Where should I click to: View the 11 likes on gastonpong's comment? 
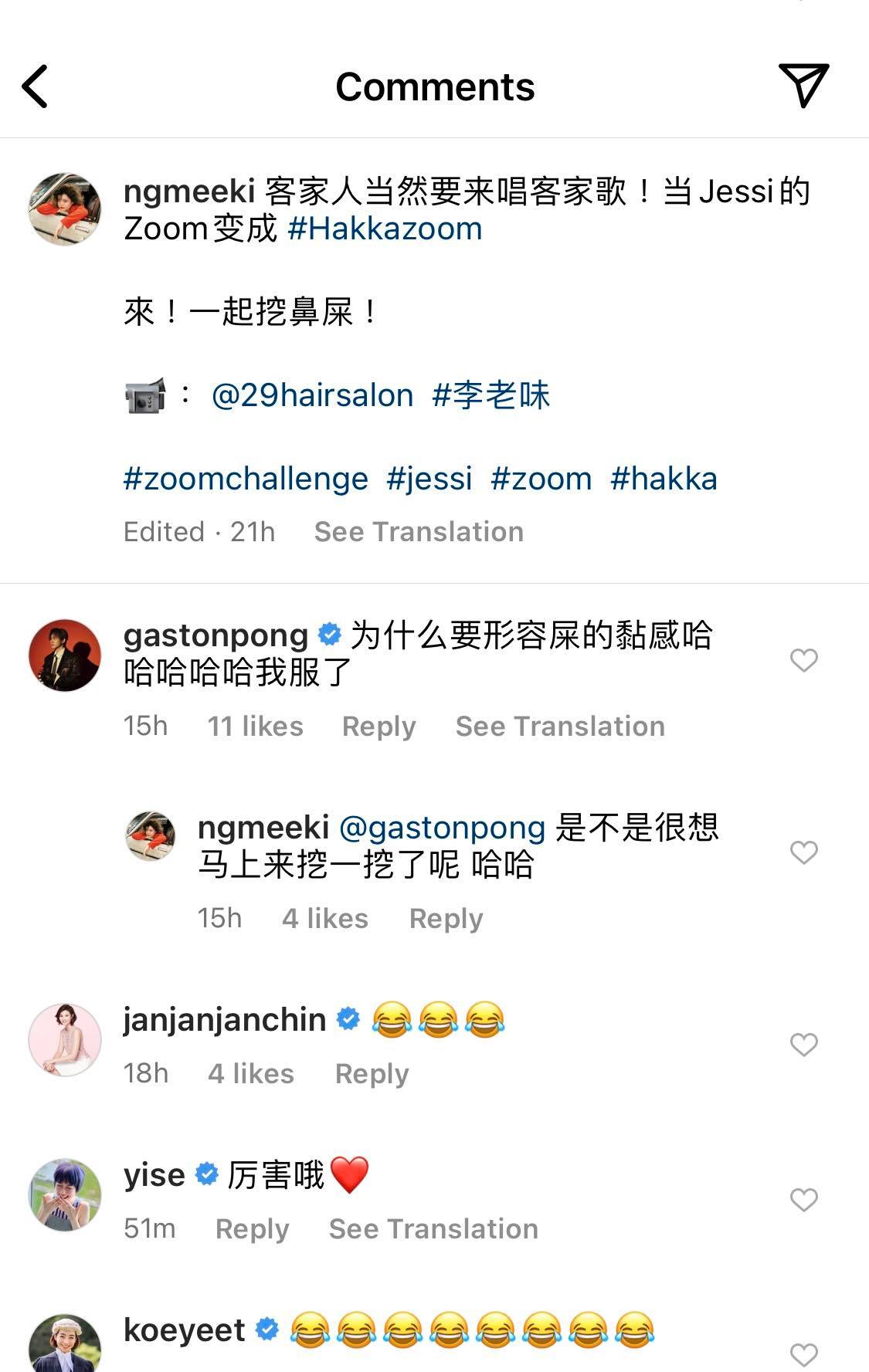[255, 727]
